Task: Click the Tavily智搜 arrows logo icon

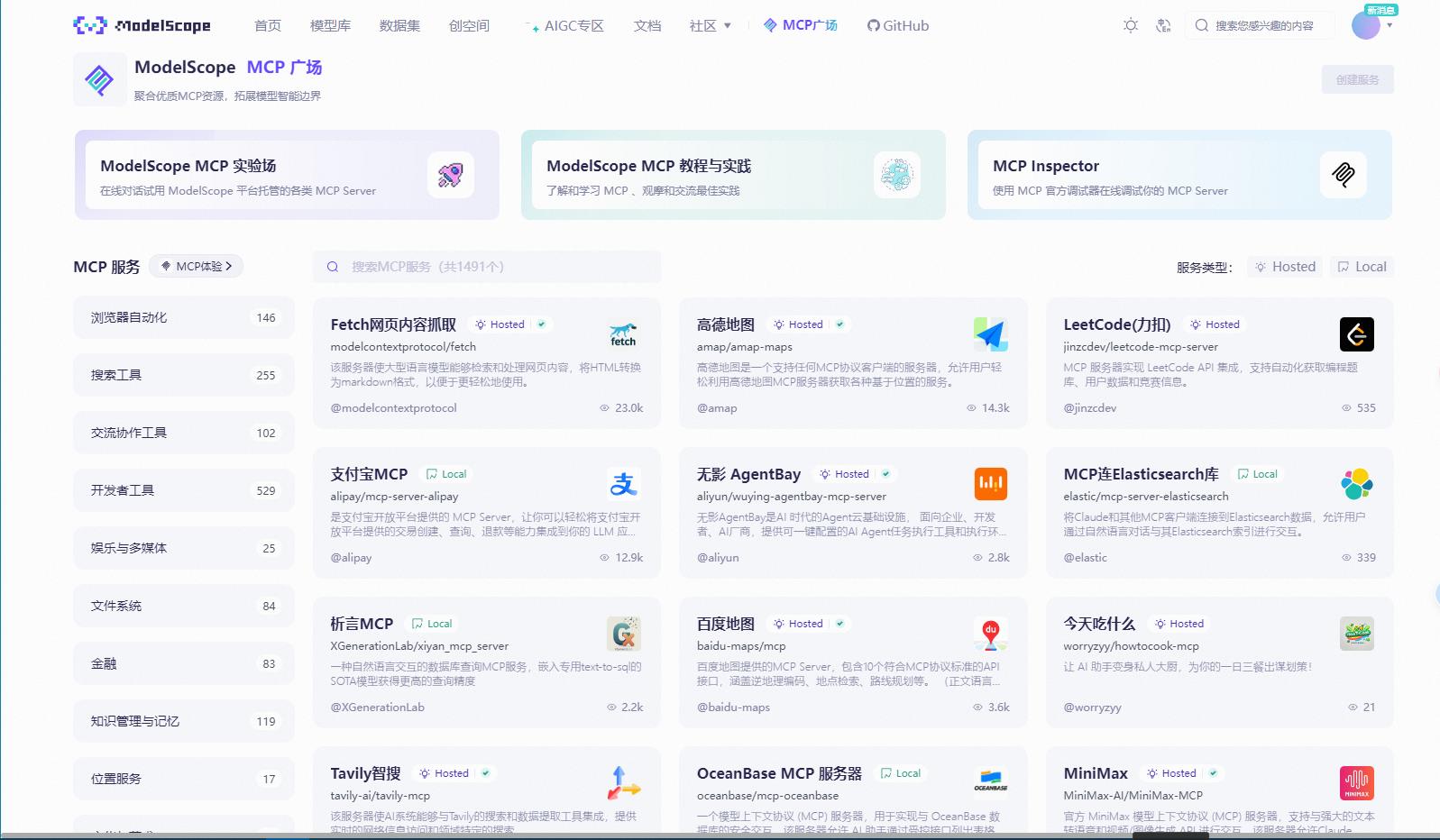Action: pyautogui.click(x=624, y=783)
